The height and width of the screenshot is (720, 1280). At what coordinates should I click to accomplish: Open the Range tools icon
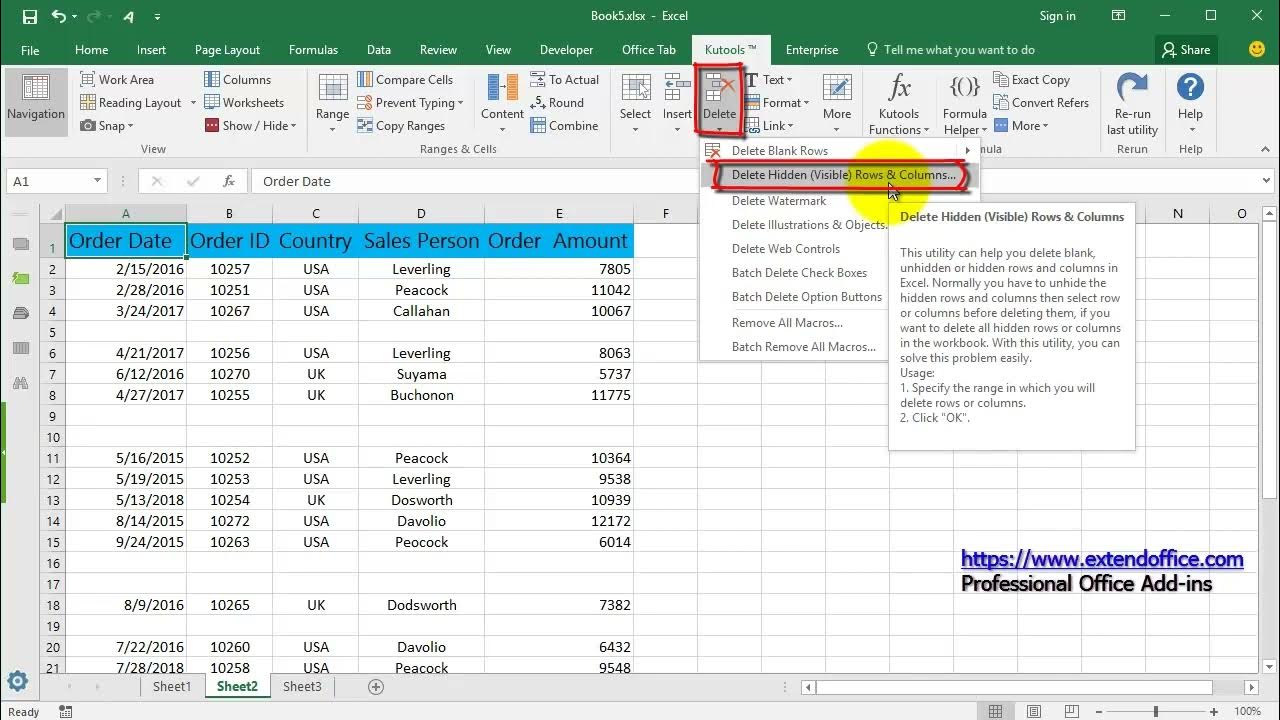[x=332, y=99]
